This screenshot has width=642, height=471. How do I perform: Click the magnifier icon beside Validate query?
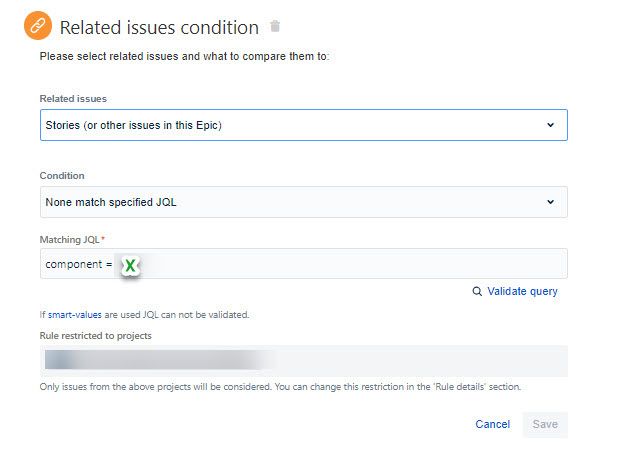tap(477, 292)
